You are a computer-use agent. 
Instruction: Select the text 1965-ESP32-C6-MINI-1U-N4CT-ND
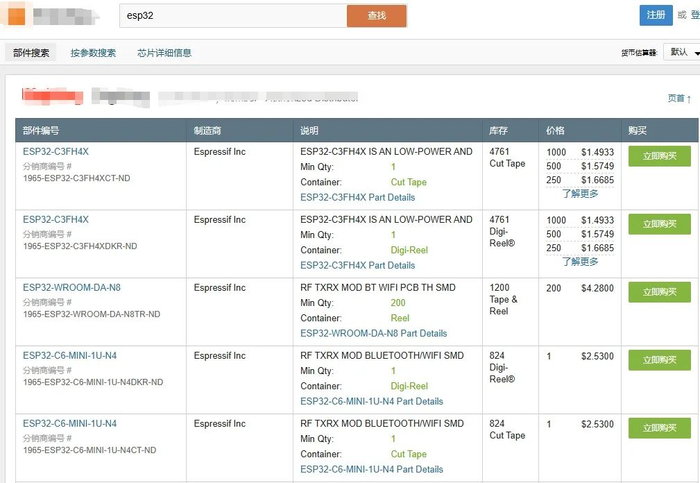pos(90,450)
